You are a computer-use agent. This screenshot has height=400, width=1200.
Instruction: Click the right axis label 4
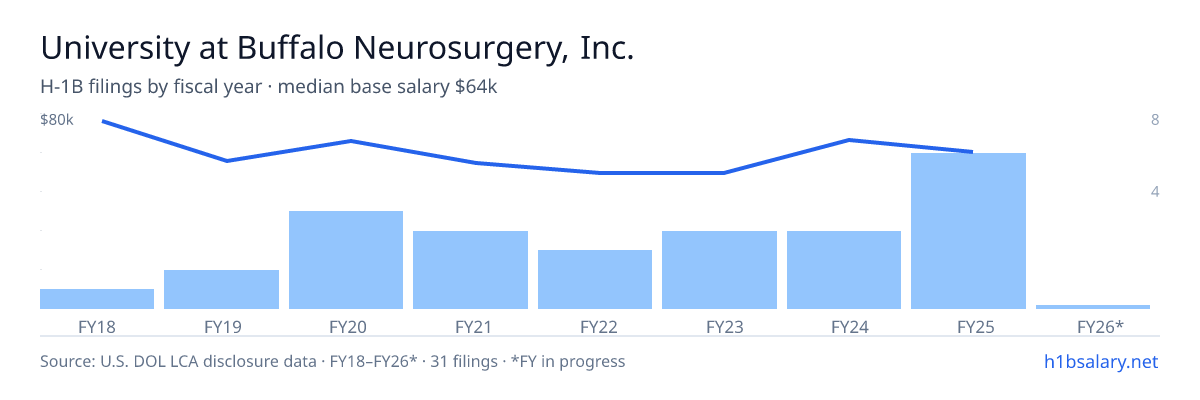click(1155, 191)
